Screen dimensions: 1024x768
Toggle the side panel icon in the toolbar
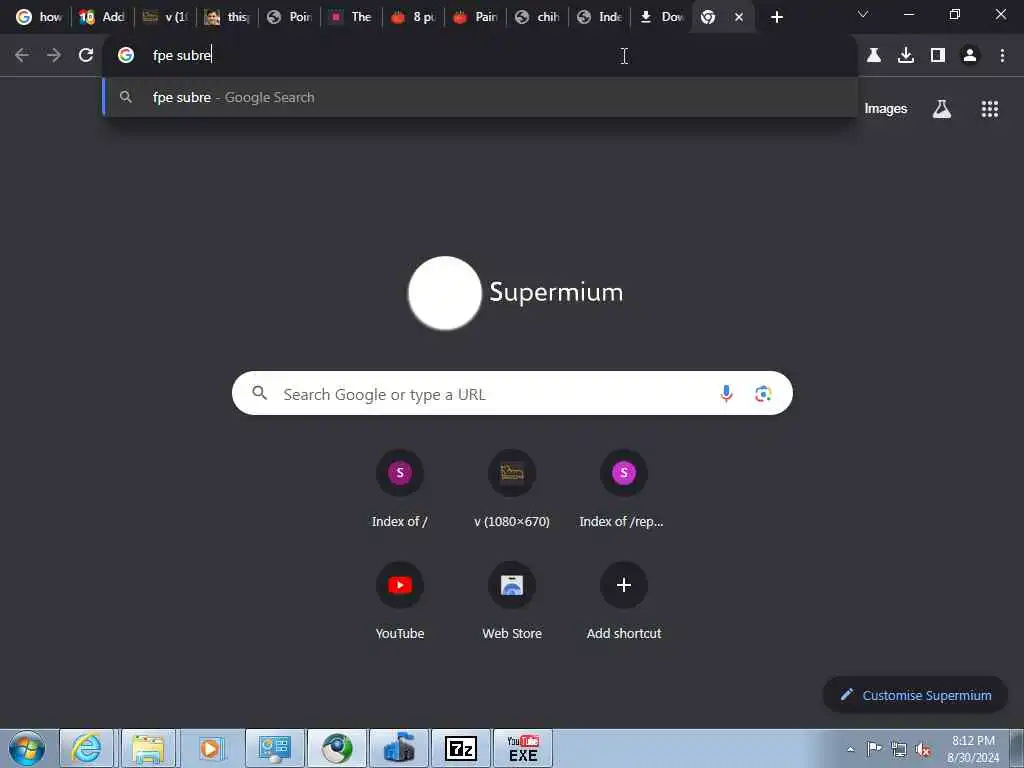click(938, 56)
